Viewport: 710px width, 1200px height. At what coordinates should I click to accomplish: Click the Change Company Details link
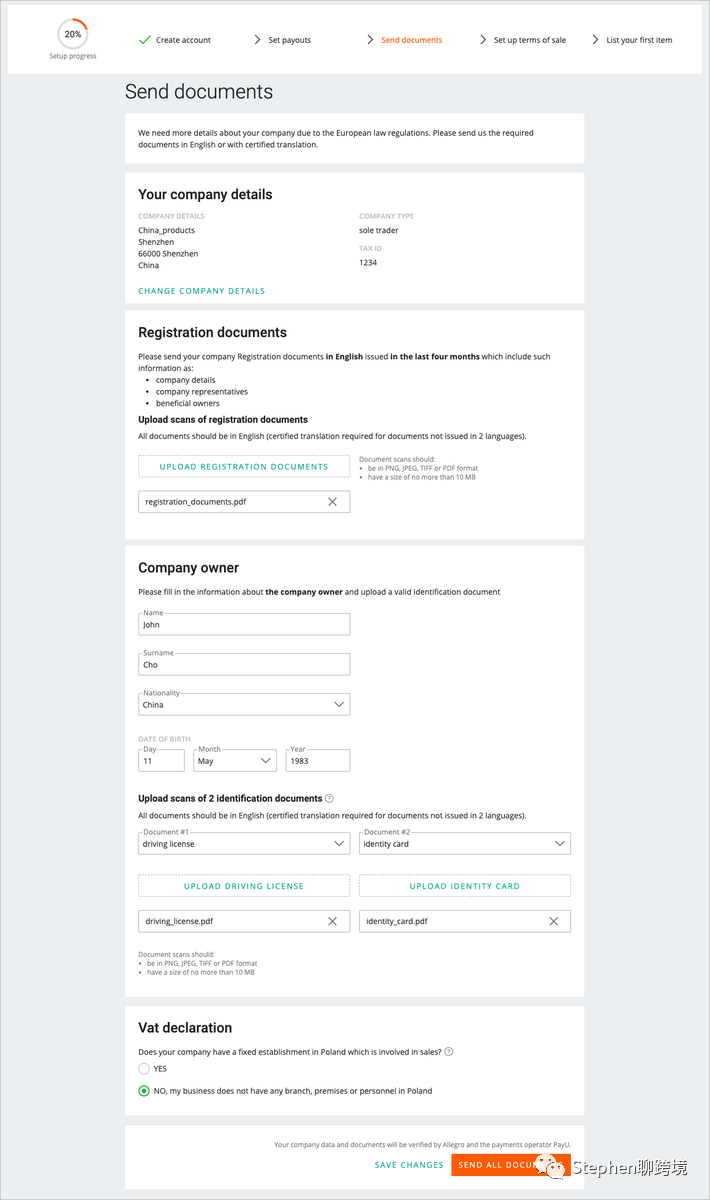pyautogui.click(x=202, y=291)
